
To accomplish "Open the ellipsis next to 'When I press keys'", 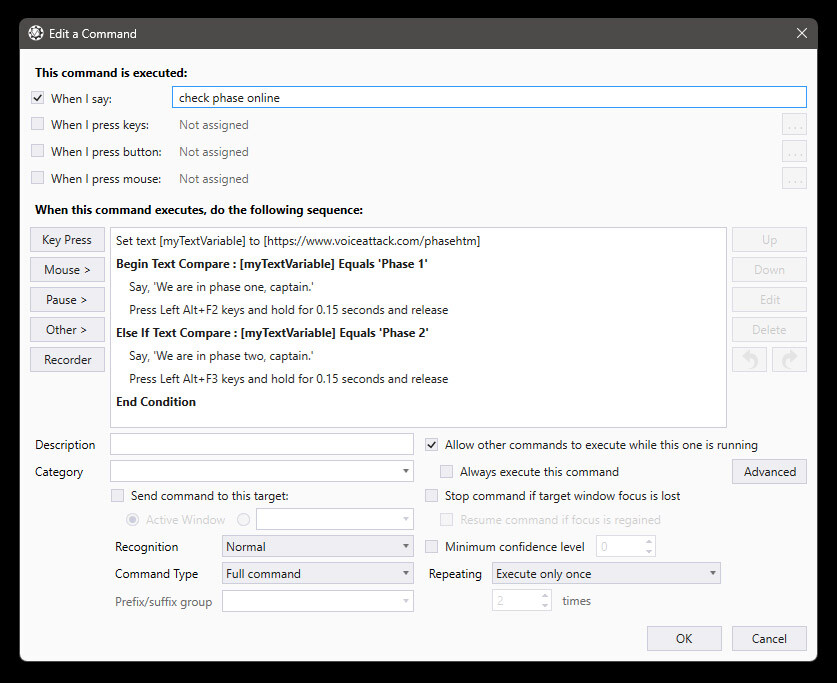I will coord(793,124).
